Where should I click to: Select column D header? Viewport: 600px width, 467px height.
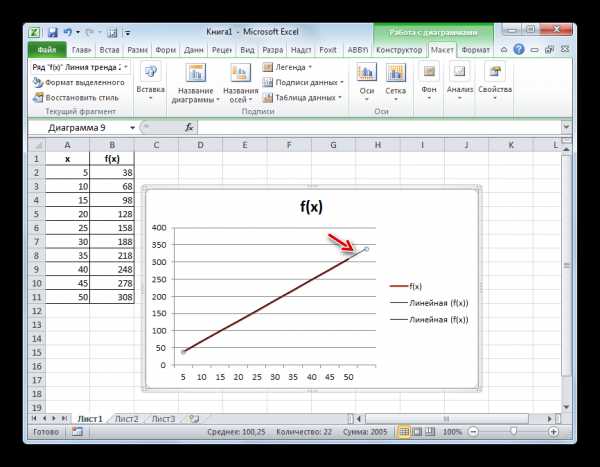pos(200,145)
